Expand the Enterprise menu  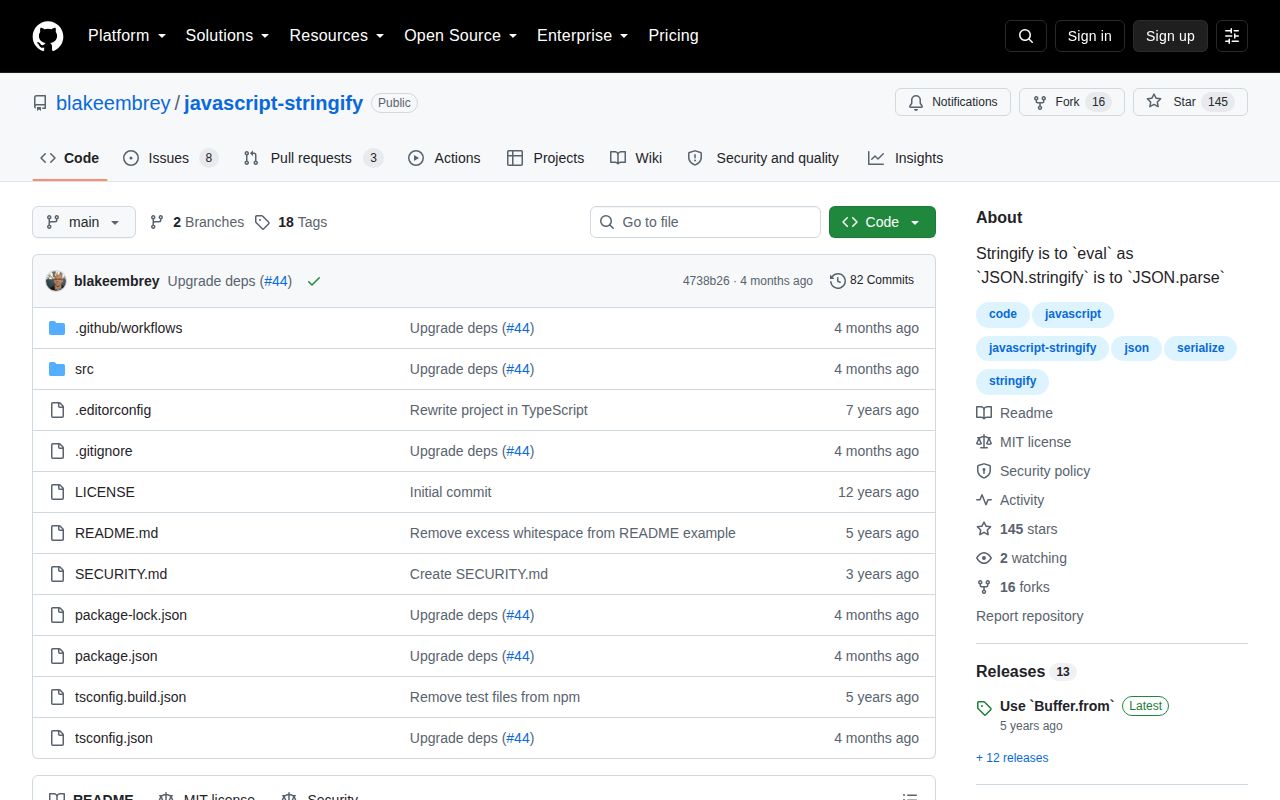point(582,36)
